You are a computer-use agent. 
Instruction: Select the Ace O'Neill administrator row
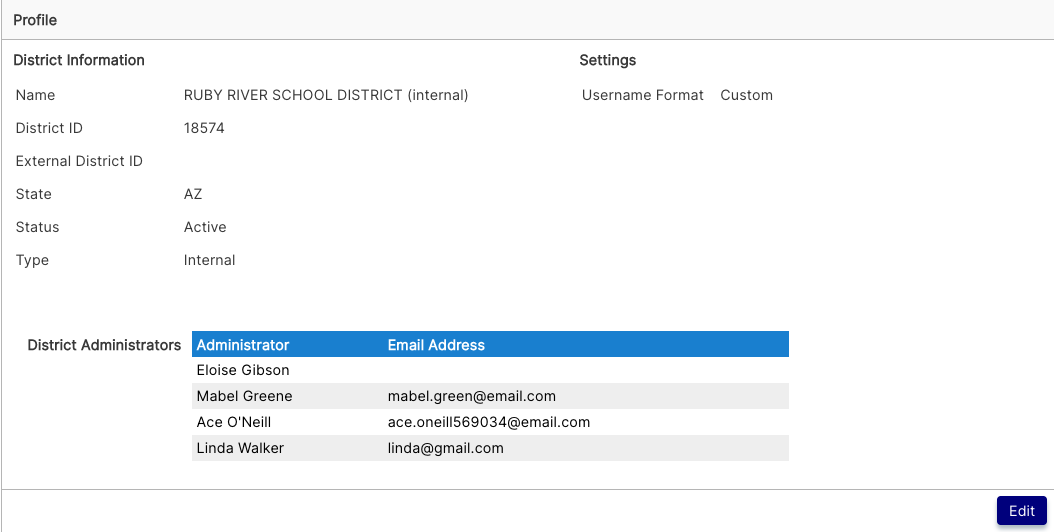(490, 422)
